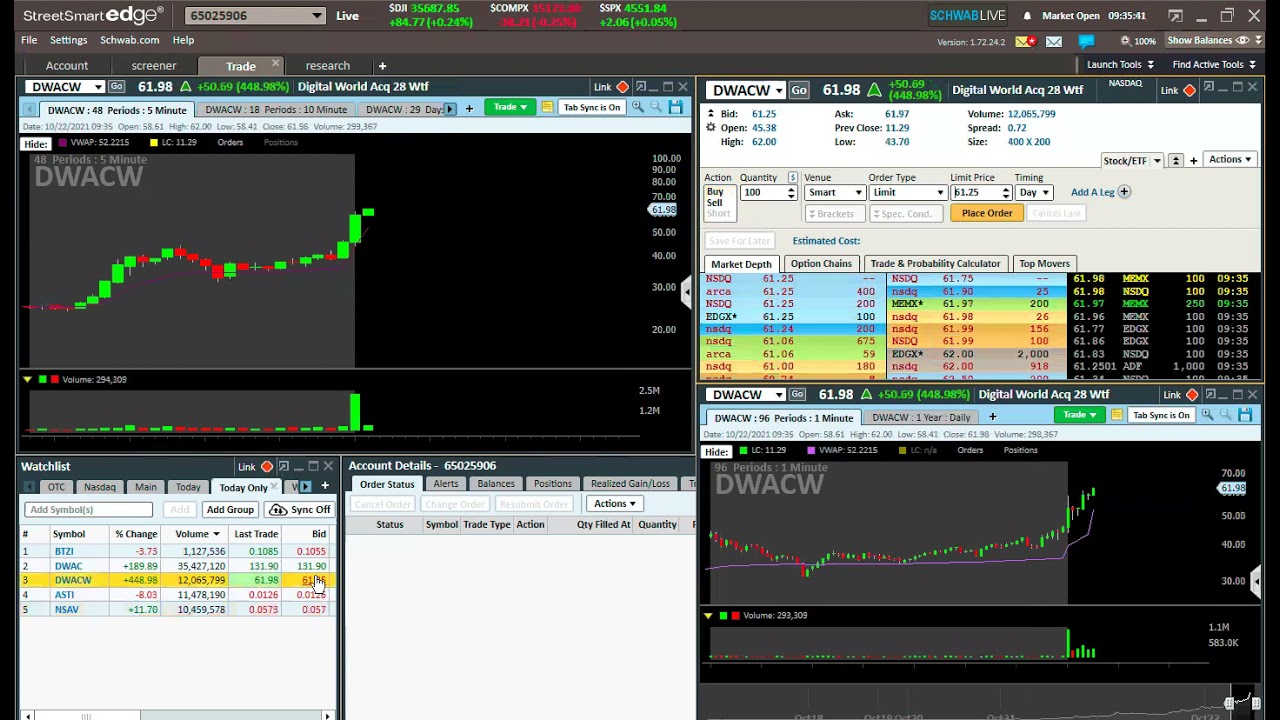1280x720 pixels.
Task: Click Add Symbol(s) input in Watchlist
Action: [x=88, y=510]
